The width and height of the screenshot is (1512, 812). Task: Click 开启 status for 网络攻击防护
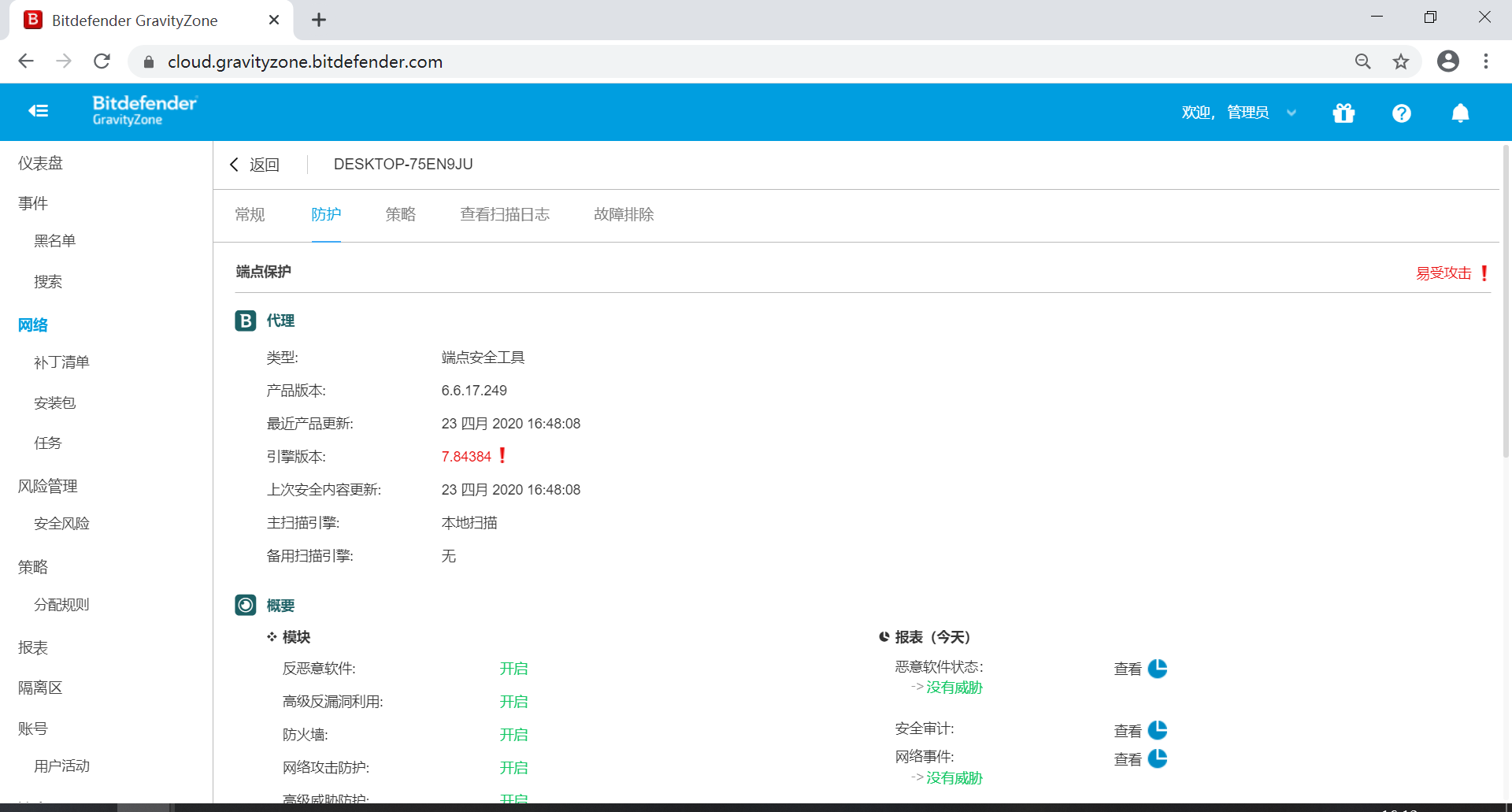coord(513,768)
